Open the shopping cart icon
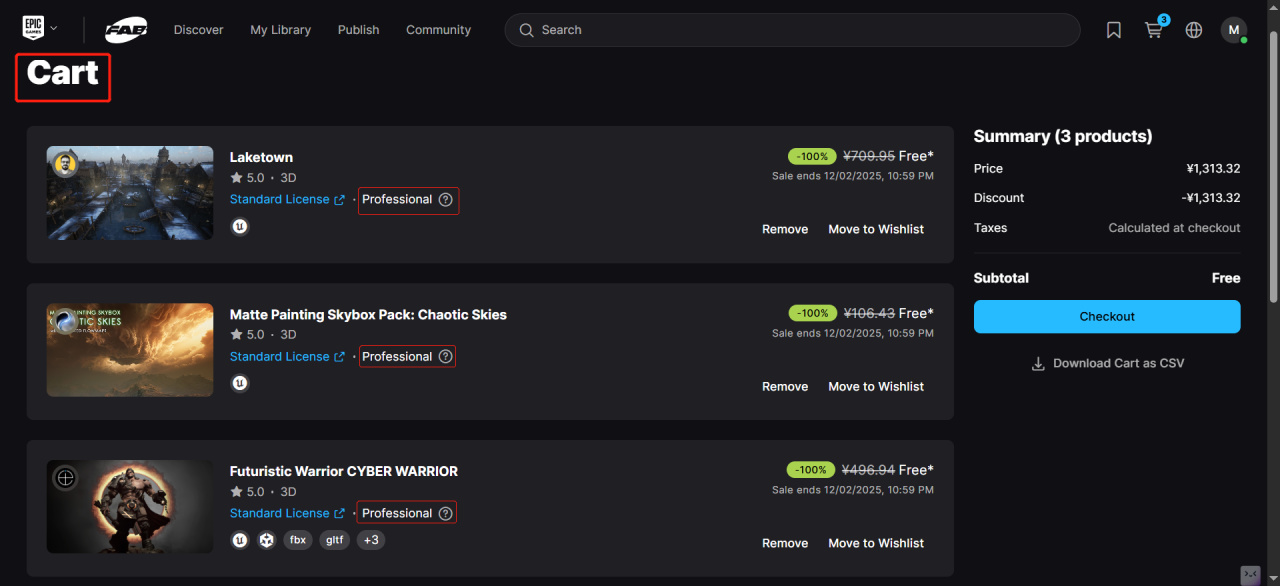1280x586 pixels. click(x=1154, y=30)
